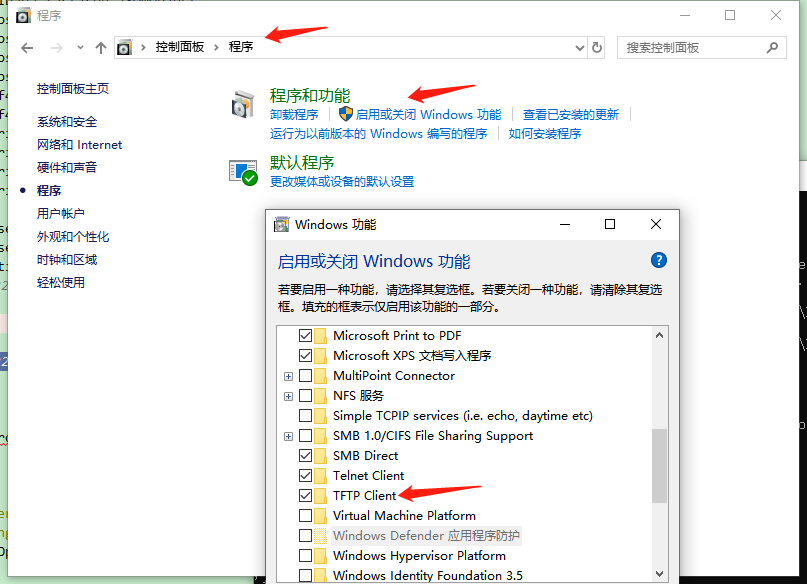The image size is (807, 584).
Task: Select 系统和安全 in the left sidebar
Action: [x=68, y=121]
